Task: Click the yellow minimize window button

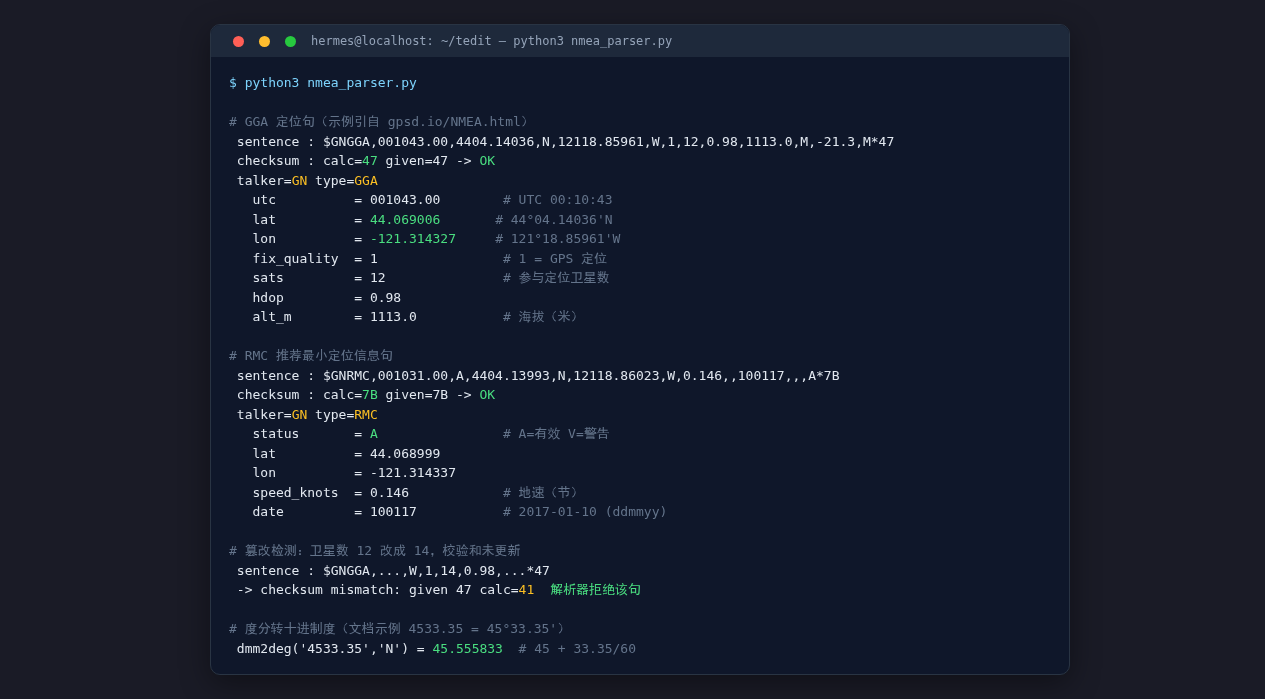Action: click(264, 41)
